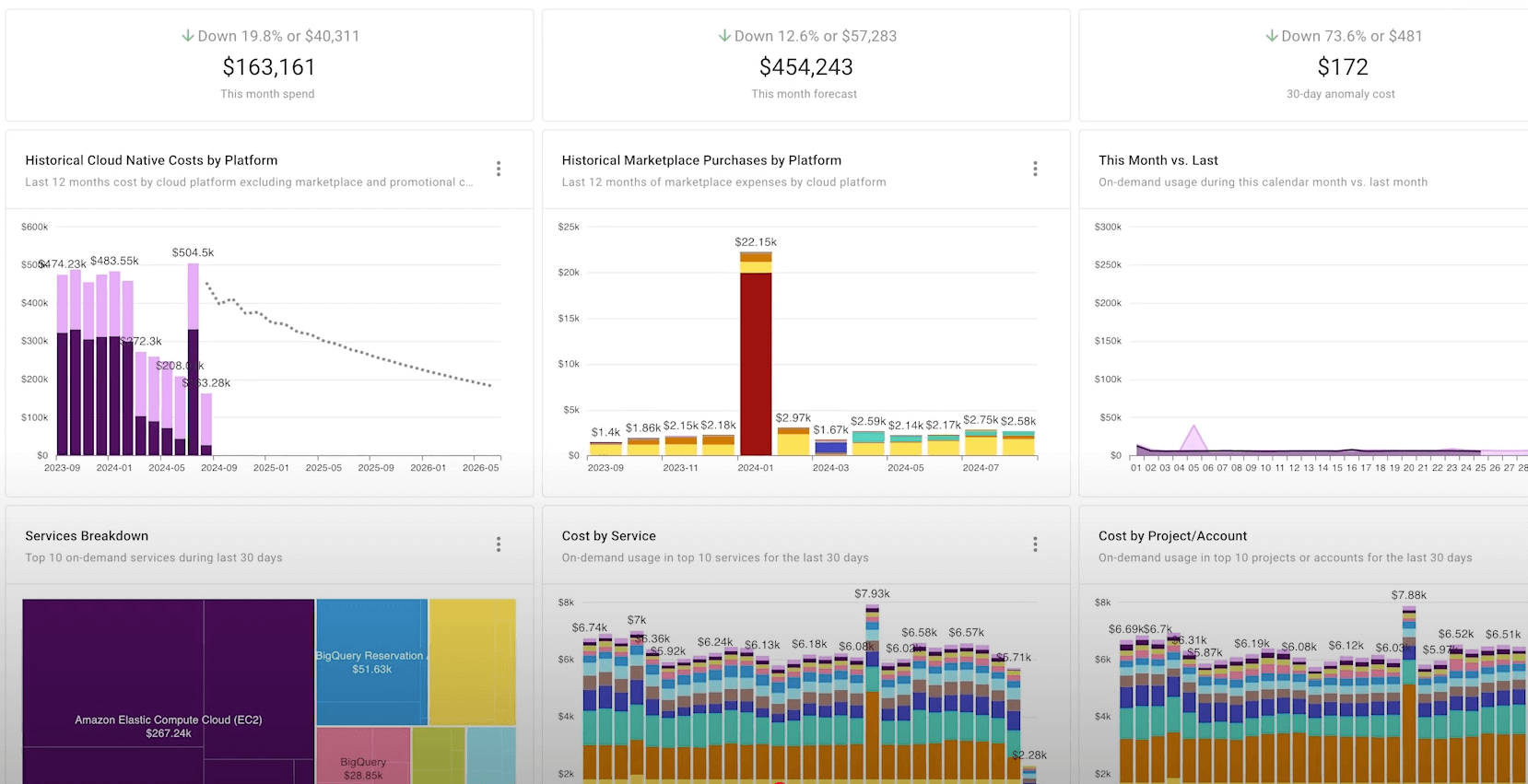The height and width of the screenshot is (784, 1528).
Task: Click the Cost by Project/Account title
Action: point(1172,536)
